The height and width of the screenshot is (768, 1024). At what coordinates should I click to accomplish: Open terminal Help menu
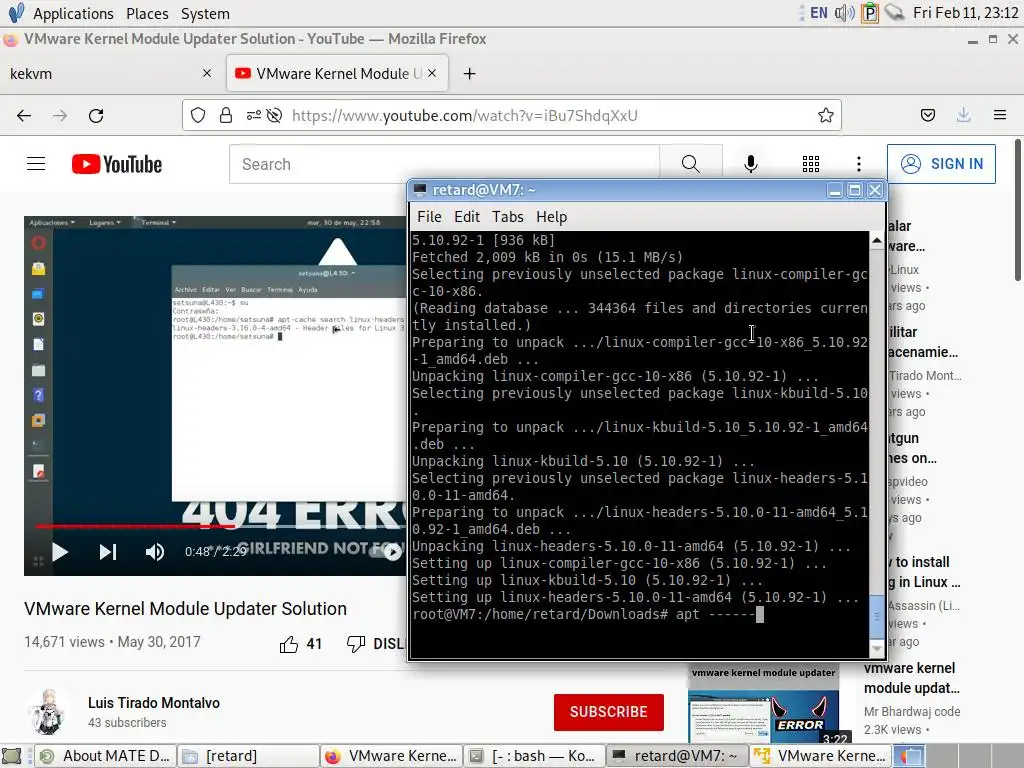[551, 217]
